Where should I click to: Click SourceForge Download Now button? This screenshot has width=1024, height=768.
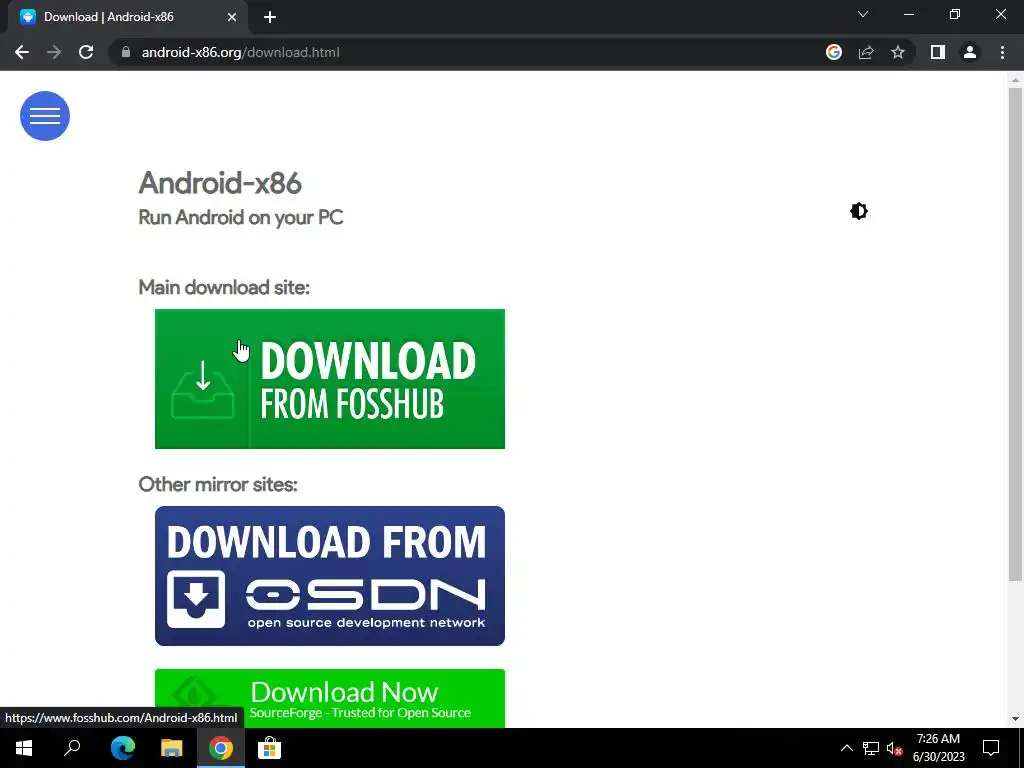click(x=330, y=698)
